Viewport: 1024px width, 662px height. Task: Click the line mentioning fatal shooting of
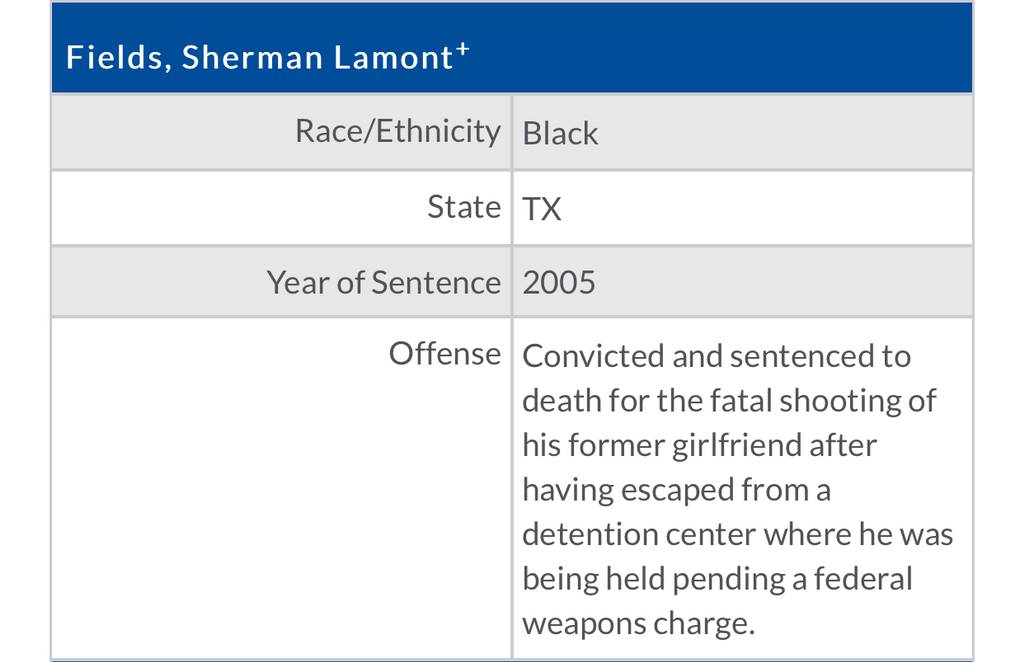pos(729,401)
